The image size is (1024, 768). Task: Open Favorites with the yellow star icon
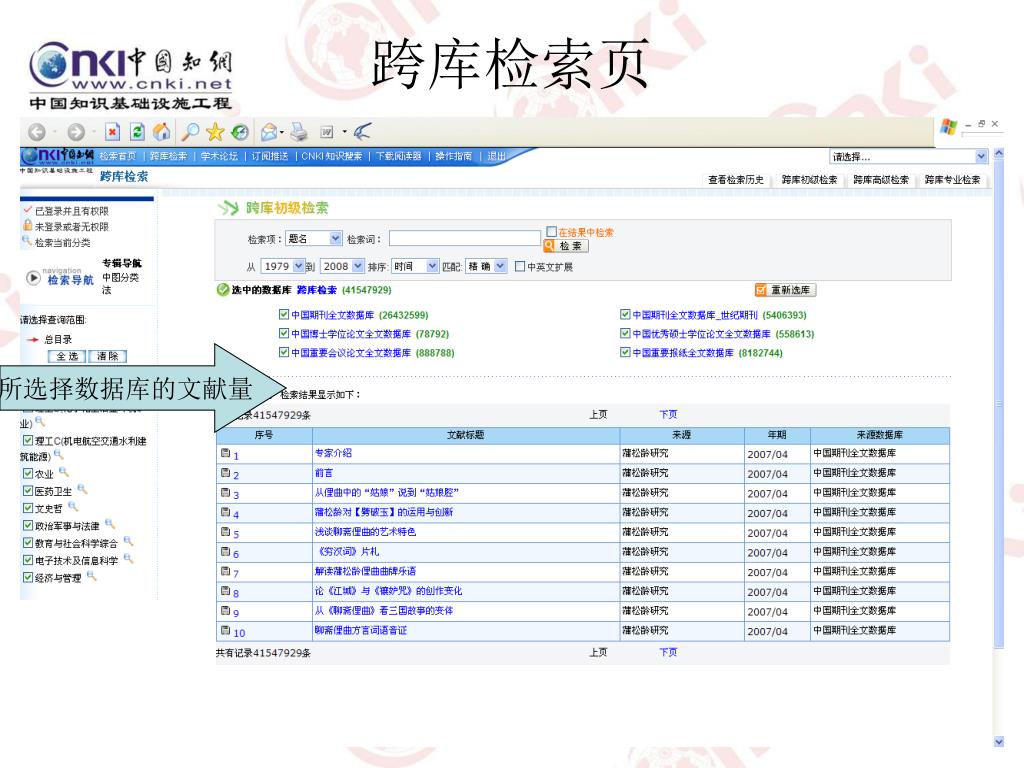pyautogui.click(x=215, y=132)
